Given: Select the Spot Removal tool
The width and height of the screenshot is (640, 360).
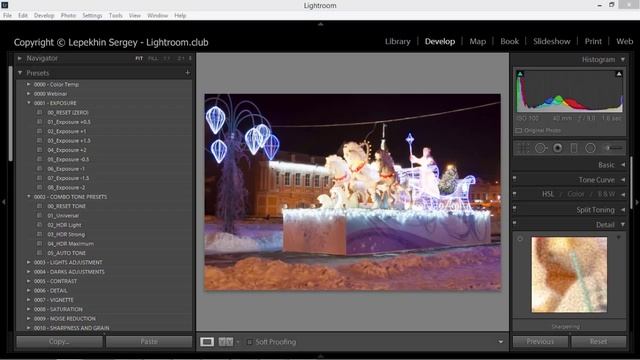Looking at the screenshot, I should click(540, 148).
